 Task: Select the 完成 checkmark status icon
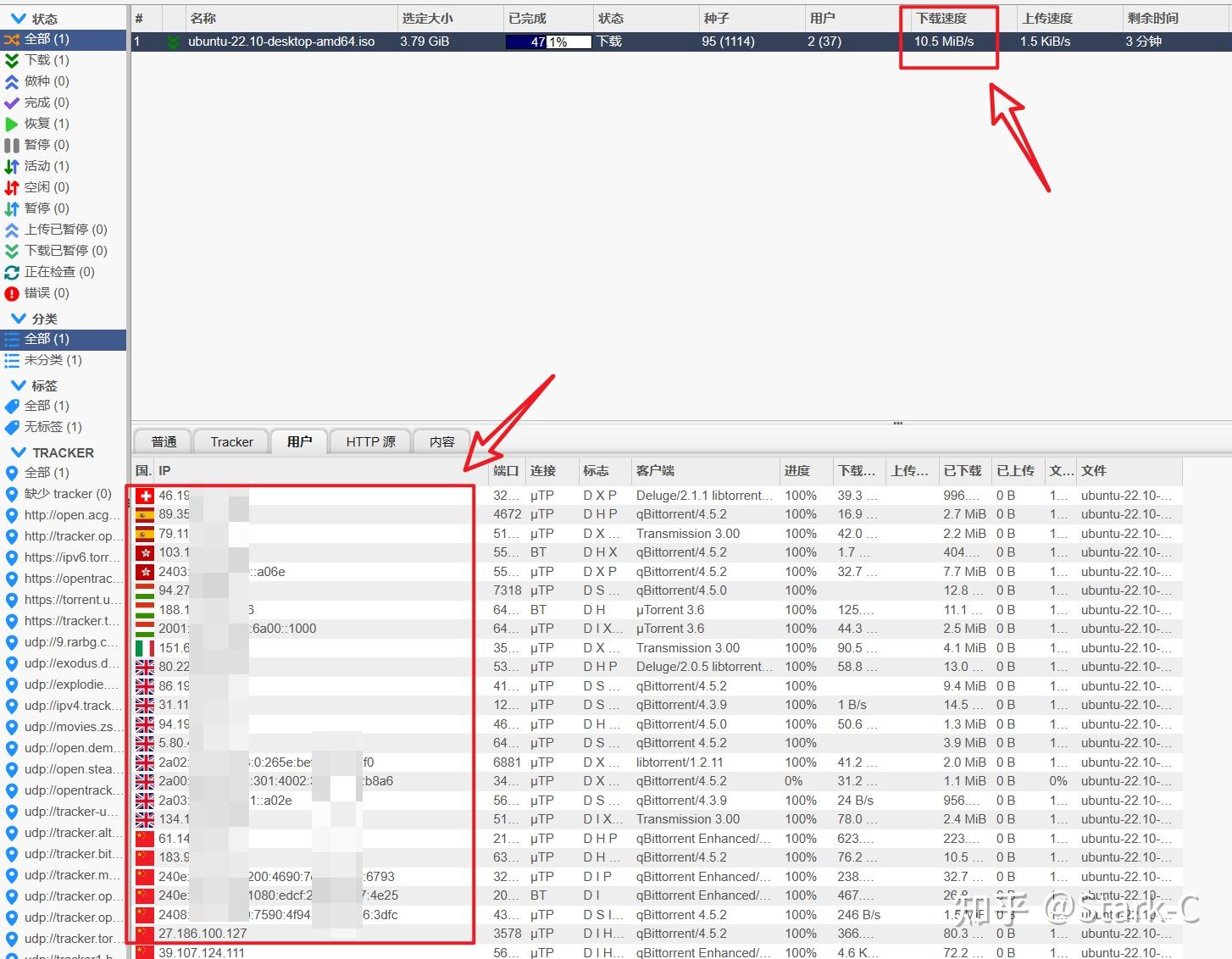12,103
